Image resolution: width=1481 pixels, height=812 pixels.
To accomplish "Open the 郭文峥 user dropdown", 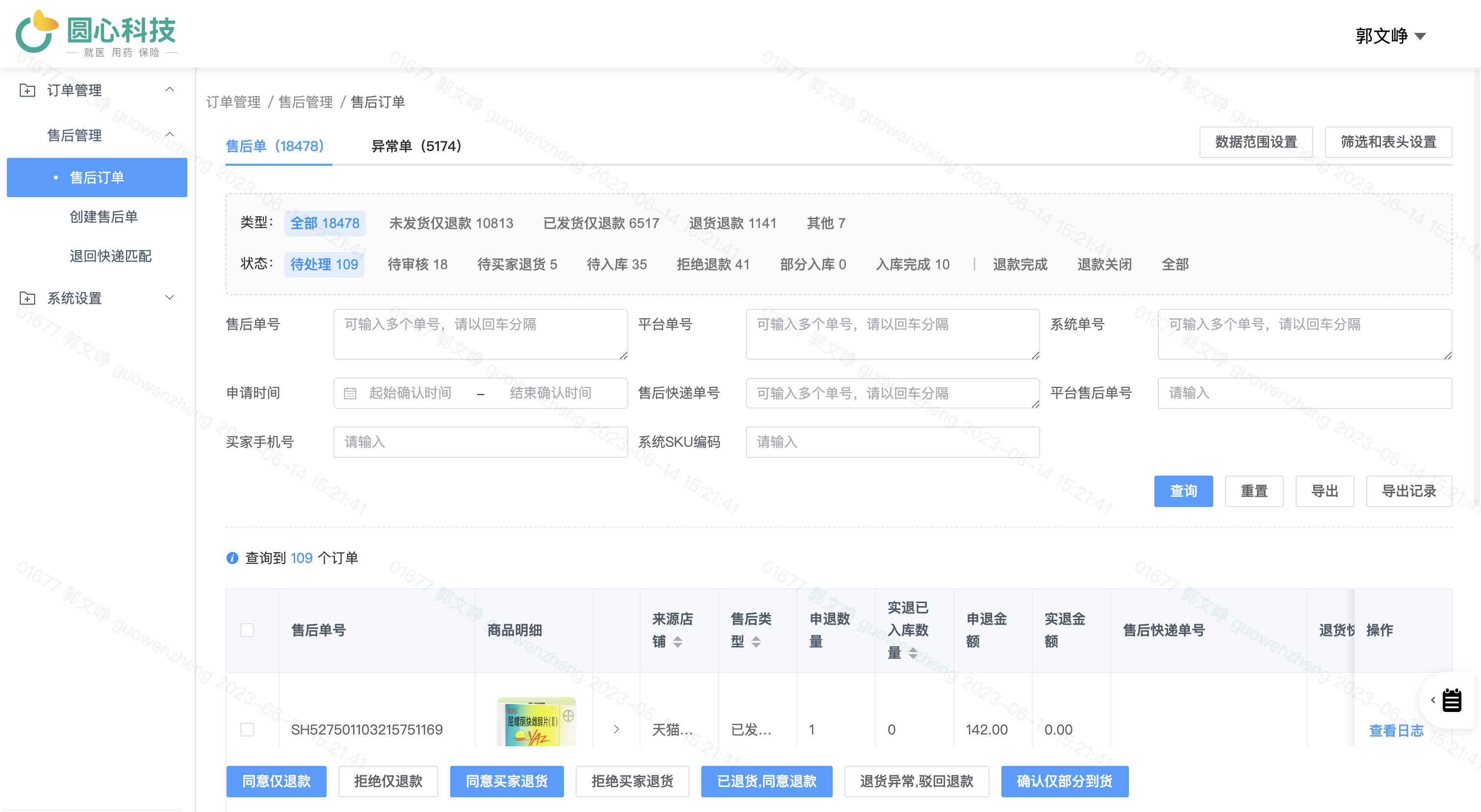I will (x=1390, y=36).
